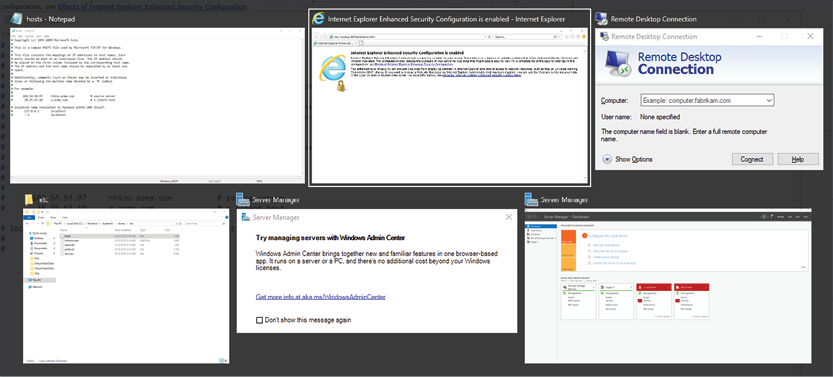Open the aka.ms/WindowsAdminCenter info link

point(320,297)
